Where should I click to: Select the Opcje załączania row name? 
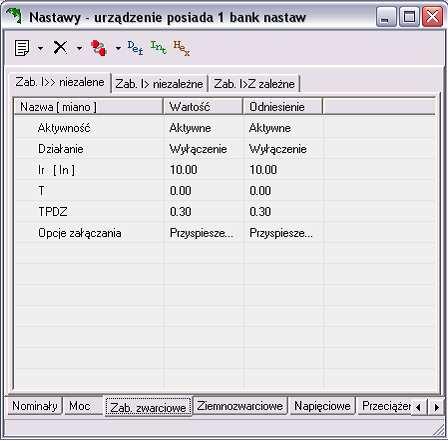80,233
